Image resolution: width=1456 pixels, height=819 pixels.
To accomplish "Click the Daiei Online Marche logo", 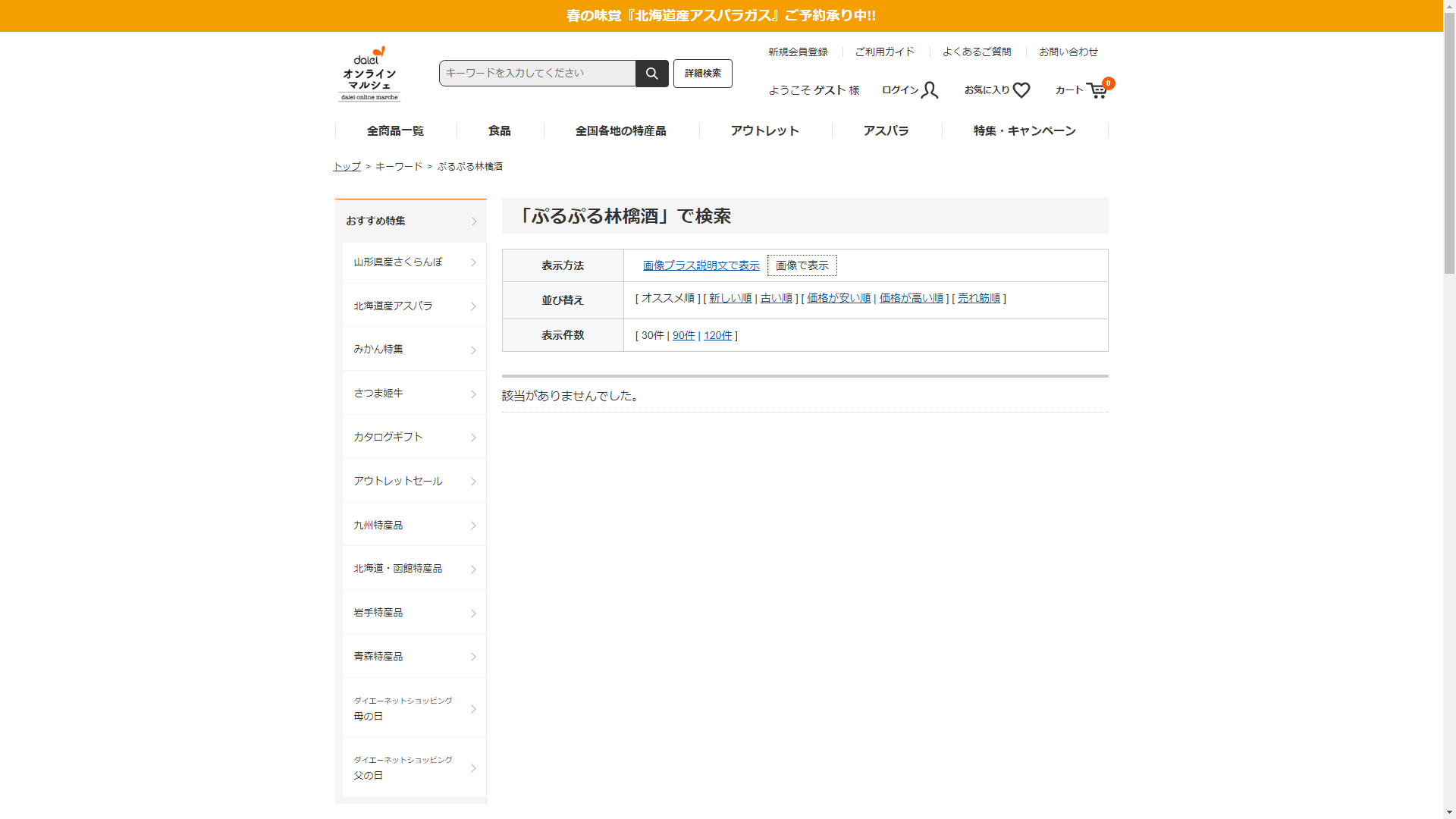I will [x=369, y=74].
